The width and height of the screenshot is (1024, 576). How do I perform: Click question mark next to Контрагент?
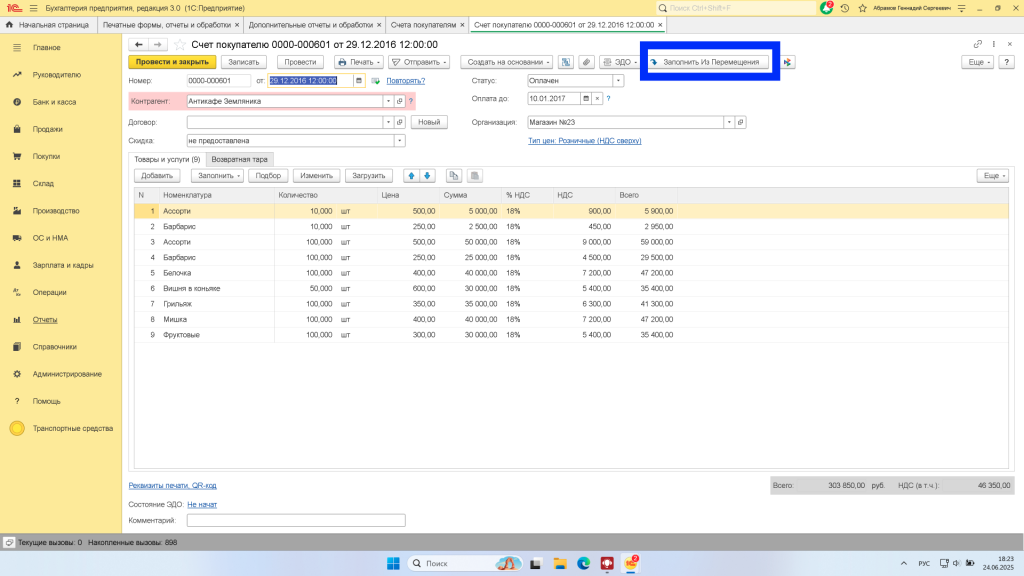(x=411, y=101)
